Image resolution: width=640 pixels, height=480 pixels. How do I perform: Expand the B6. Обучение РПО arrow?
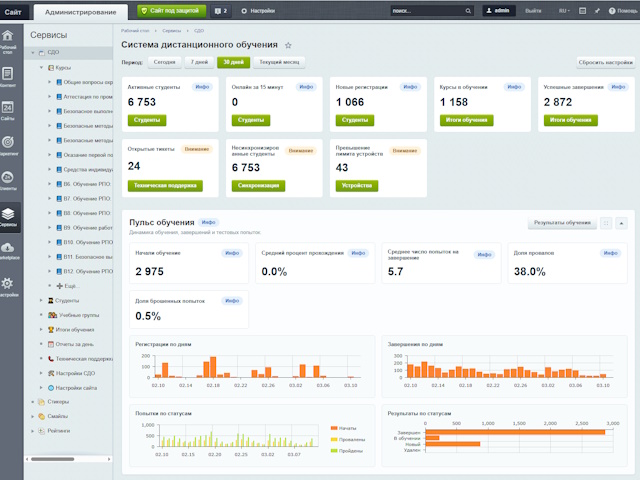[49, 184]
